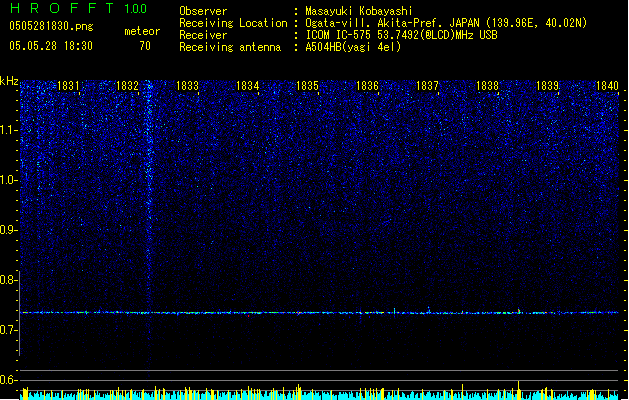Click the 1.0 kHz axis label
Screen dimensions: 629x400
pos(9,180)
